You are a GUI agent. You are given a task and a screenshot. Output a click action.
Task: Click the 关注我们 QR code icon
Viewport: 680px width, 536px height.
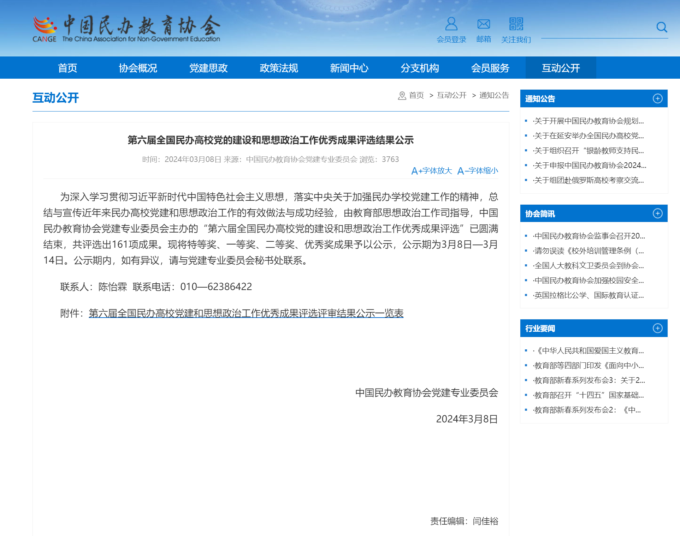[x=516, y=24]
